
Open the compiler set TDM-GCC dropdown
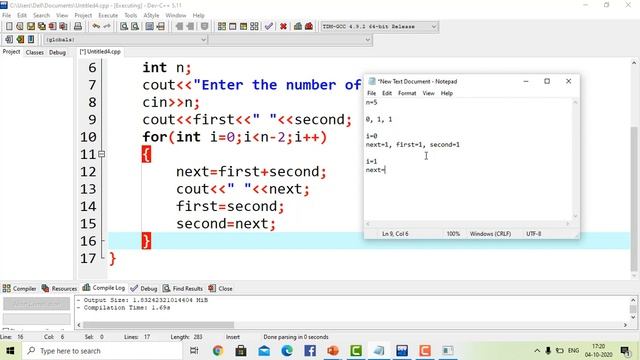(379, 27)
